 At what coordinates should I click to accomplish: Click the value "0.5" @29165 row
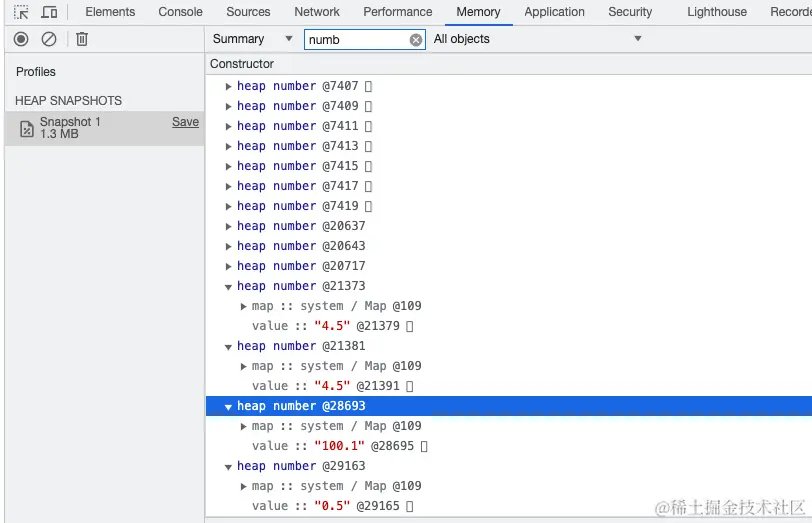coord(509,506)
